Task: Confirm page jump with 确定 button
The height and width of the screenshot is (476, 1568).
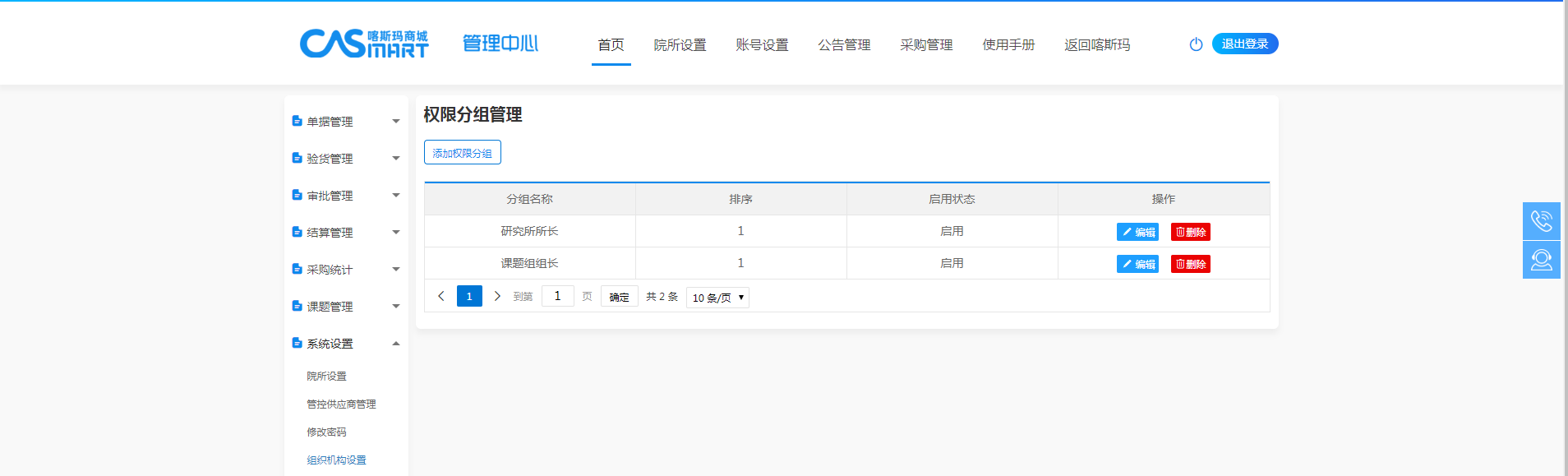Action: (619, 297)
